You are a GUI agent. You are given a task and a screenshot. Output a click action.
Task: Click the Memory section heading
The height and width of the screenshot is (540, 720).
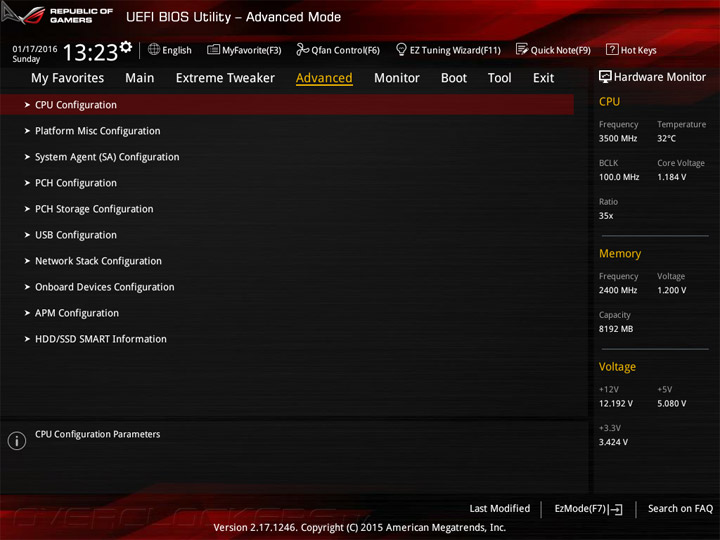(x=620, y=253)
